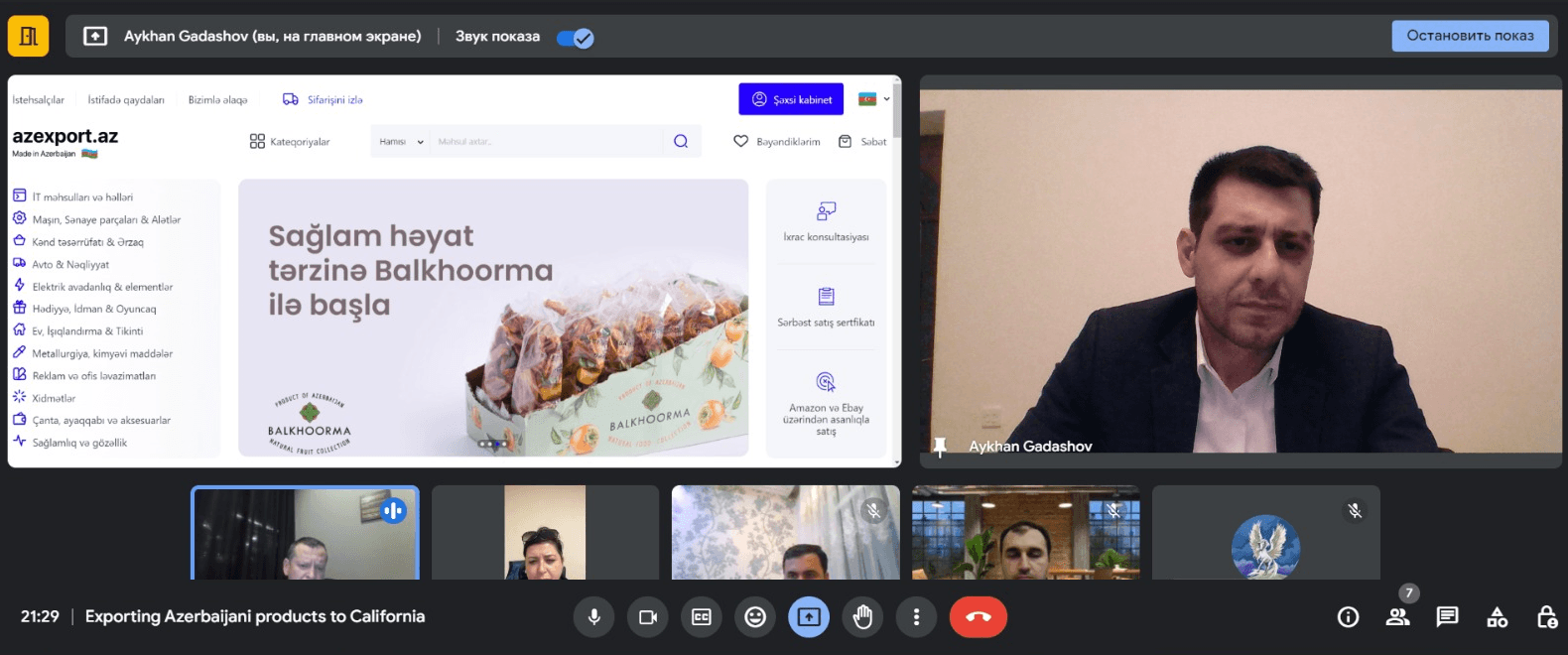Select Sağlamlıq və gözəllik category
The height and width of the screenshot is (655, 1568).
(69, 443)
